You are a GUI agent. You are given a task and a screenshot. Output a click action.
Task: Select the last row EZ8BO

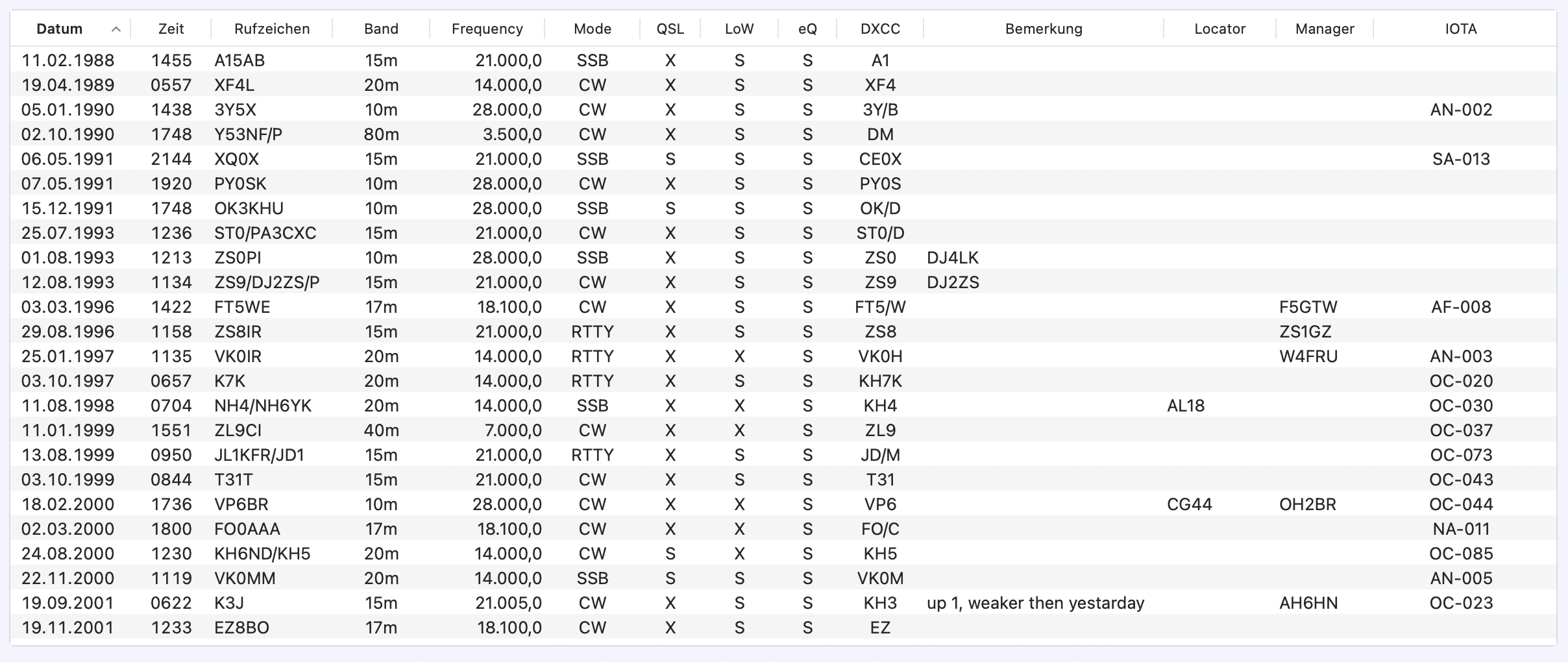241,628
